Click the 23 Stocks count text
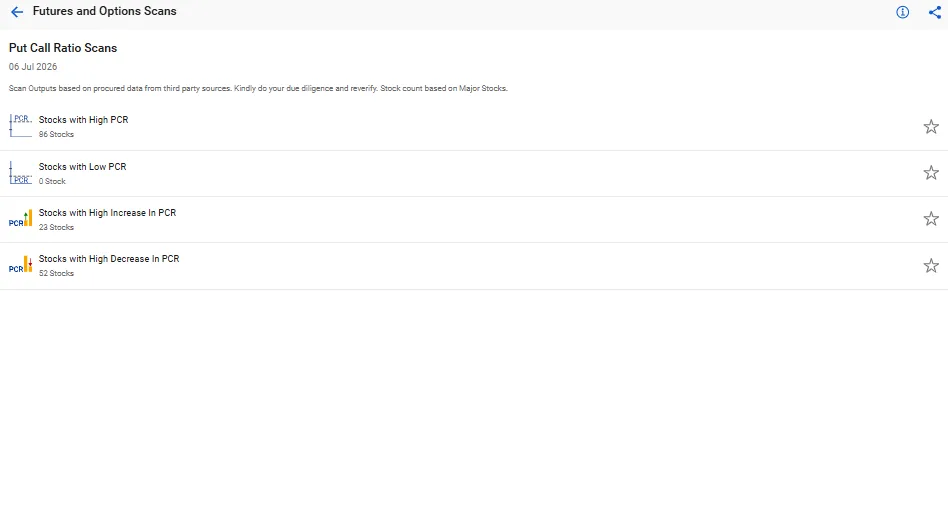The height and width of the screenshot is (521, 948). tap(56, 227)
